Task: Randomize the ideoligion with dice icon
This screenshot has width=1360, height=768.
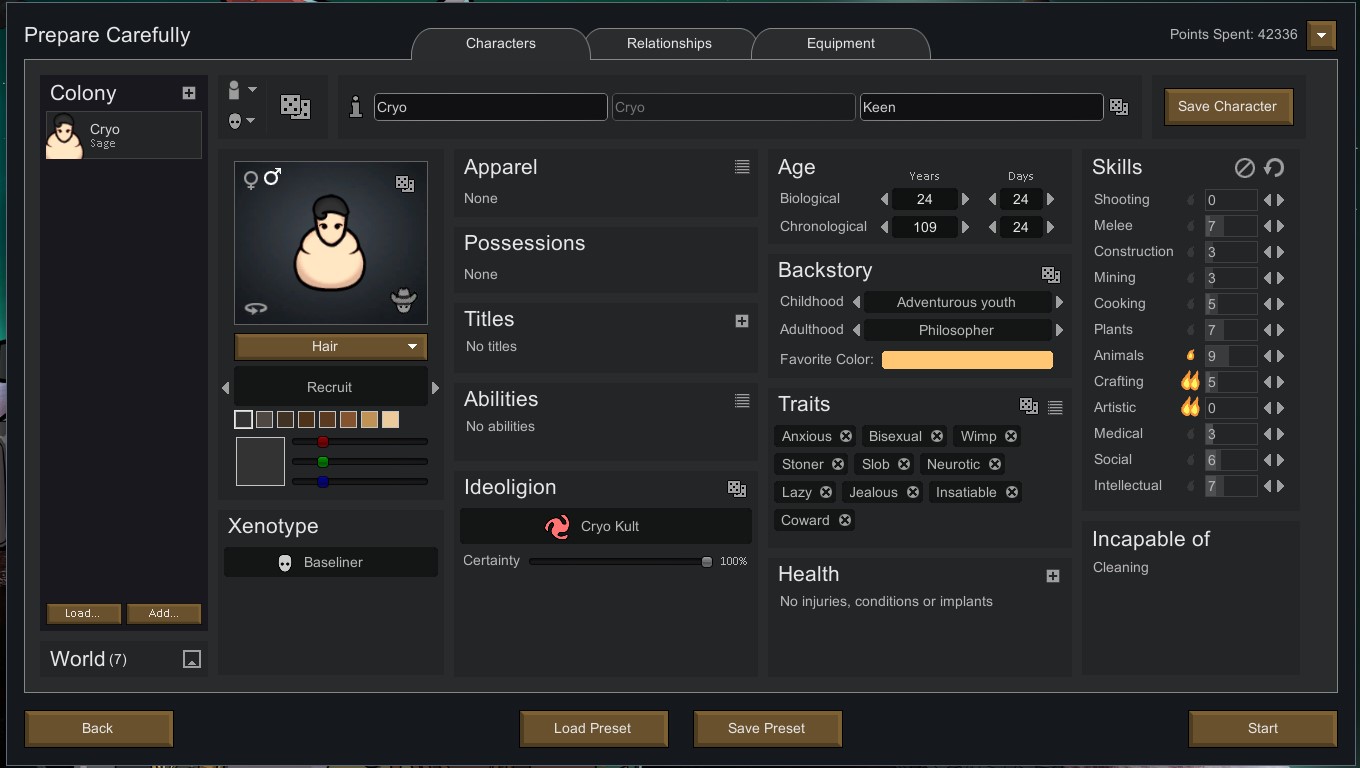Action: (x=737, y=489)
